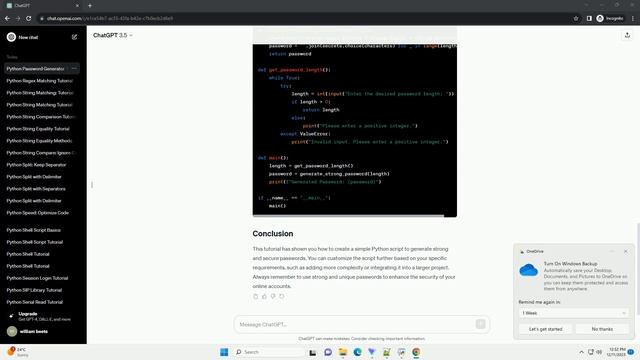The width and height of the screenshot is (640, 360).
Task: Click the OneDrive cloud icon in popup
Action: [529, 270]
